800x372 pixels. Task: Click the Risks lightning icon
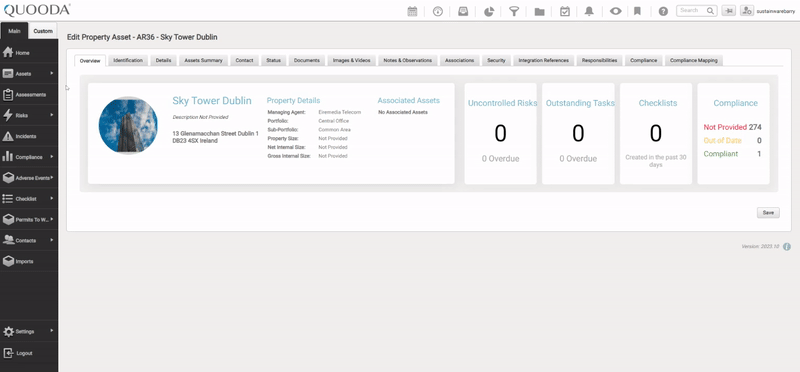(x=8, y=115)
